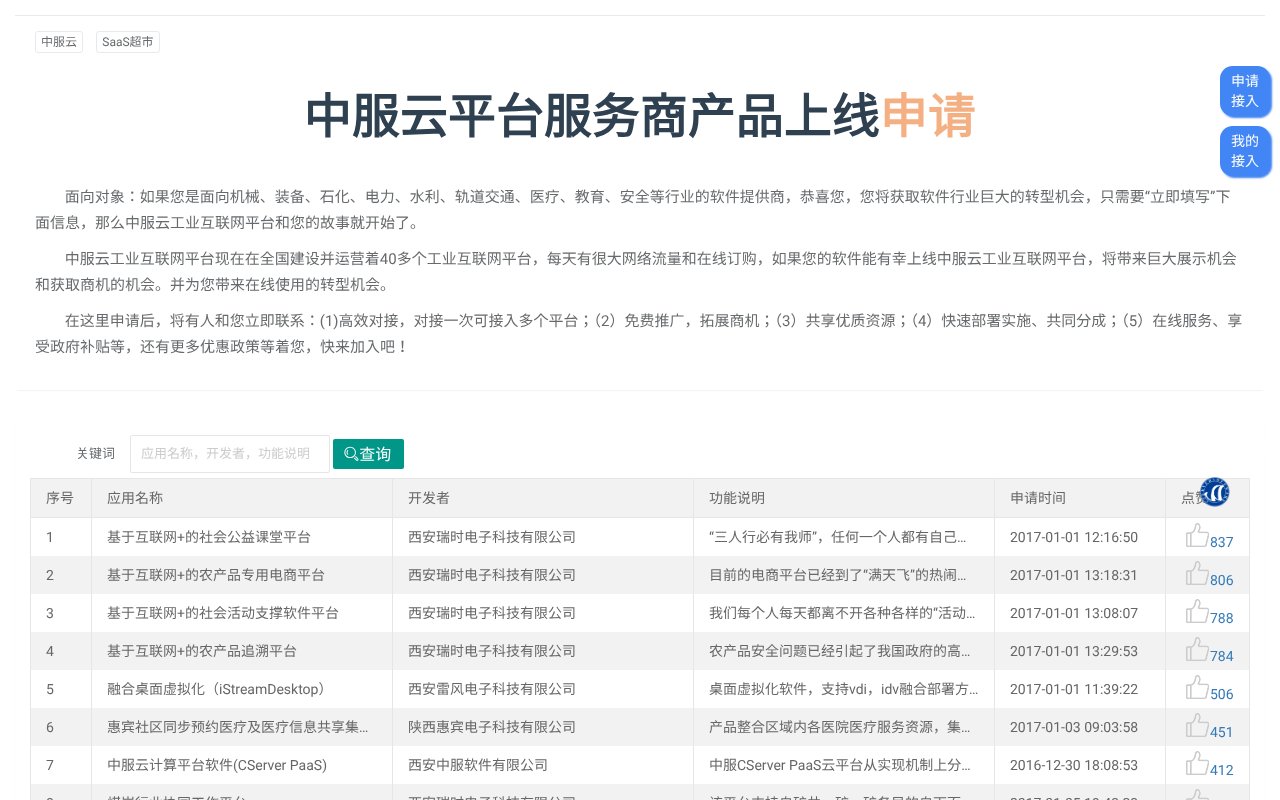1280x800 pixels.
Task: Click the circular logo near the 点赞 column header
Action: pos(1214,492)
